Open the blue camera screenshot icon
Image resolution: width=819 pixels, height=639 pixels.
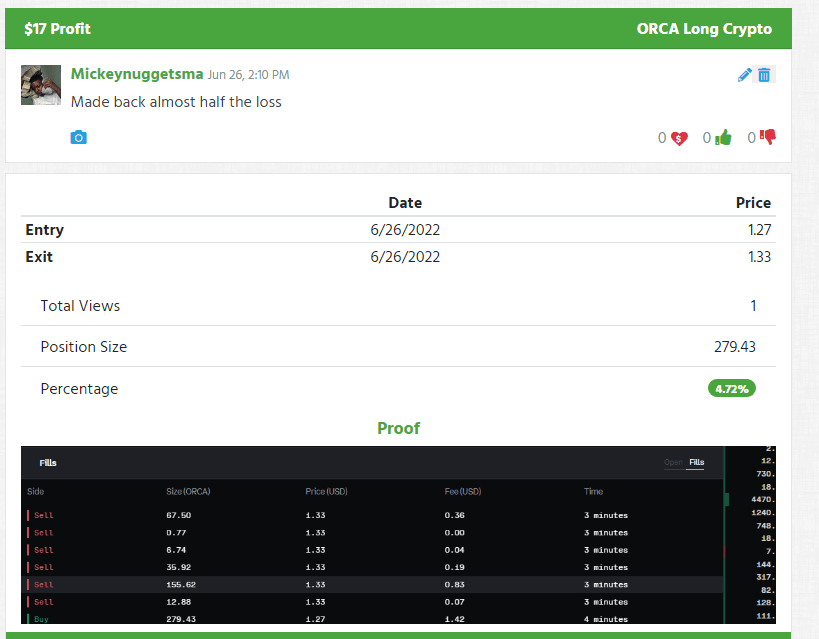tap(78, 137)
